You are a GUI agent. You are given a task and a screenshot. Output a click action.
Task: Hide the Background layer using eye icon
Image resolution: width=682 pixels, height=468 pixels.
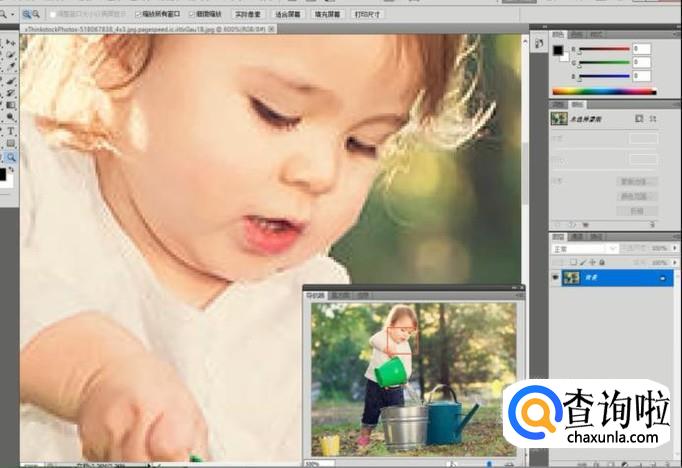pos(556,278)
